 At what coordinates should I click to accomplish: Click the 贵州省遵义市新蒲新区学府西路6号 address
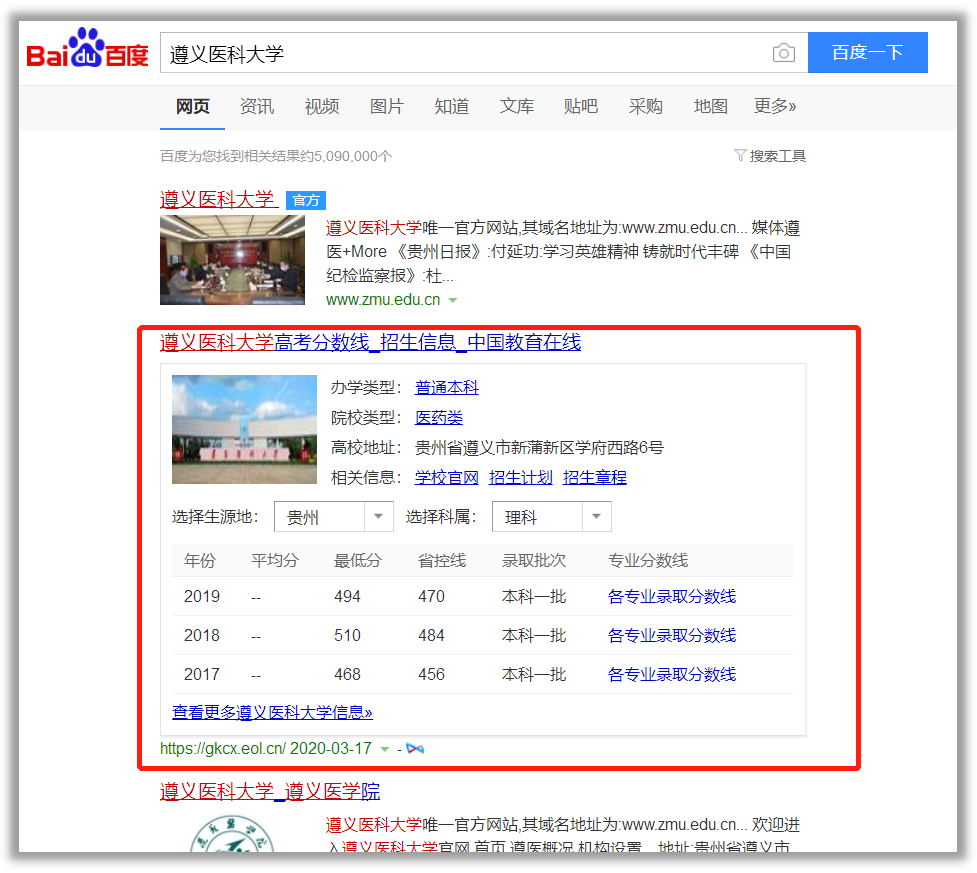click(x=540, y=447)
